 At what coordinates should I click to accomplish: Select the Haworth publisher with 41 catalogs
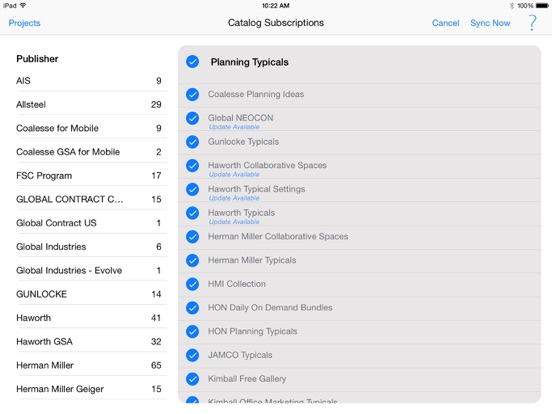[92, 318]
